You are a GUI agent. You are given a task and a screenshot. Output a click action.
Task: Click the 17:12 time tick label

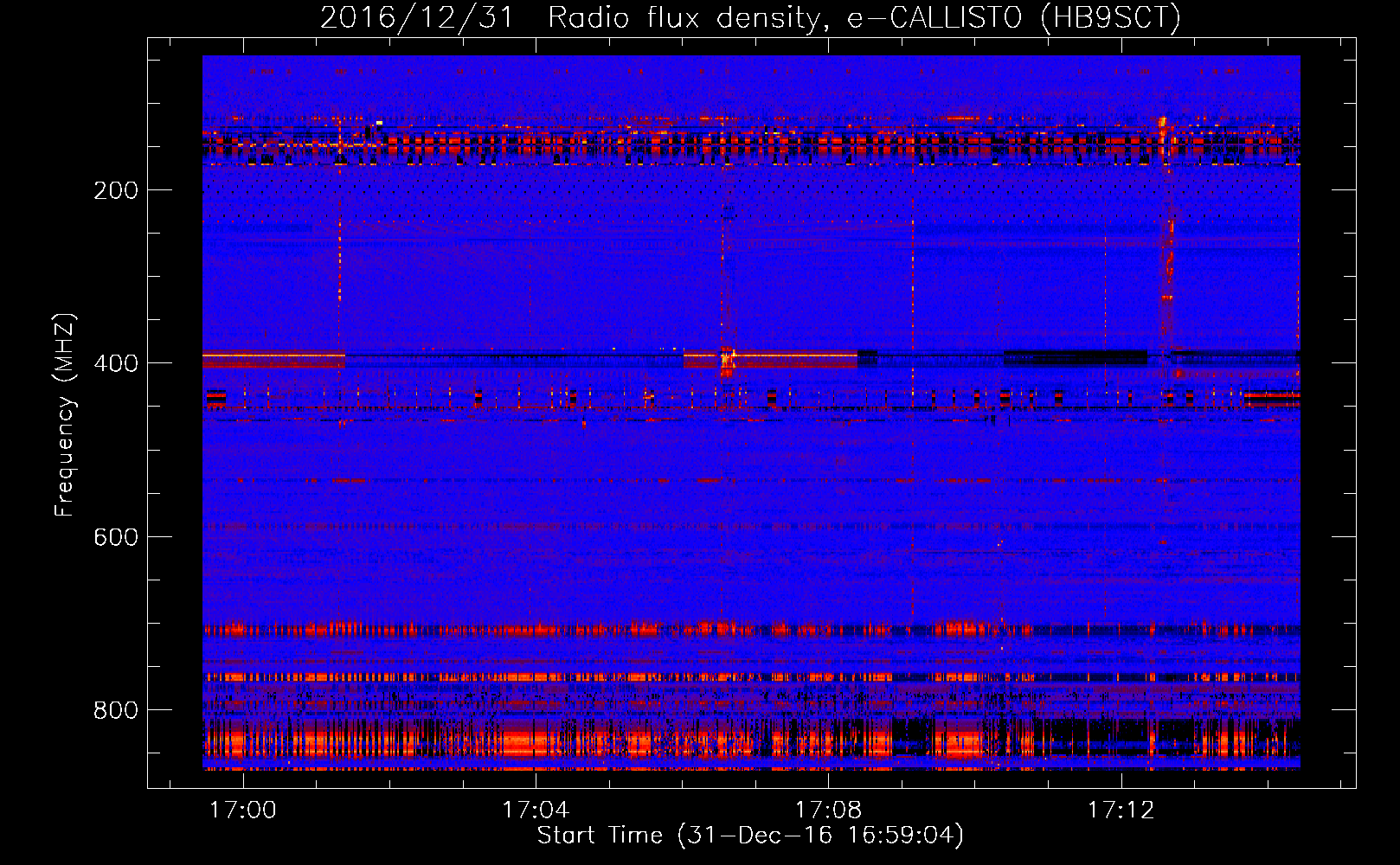(x=1121, y=810)
